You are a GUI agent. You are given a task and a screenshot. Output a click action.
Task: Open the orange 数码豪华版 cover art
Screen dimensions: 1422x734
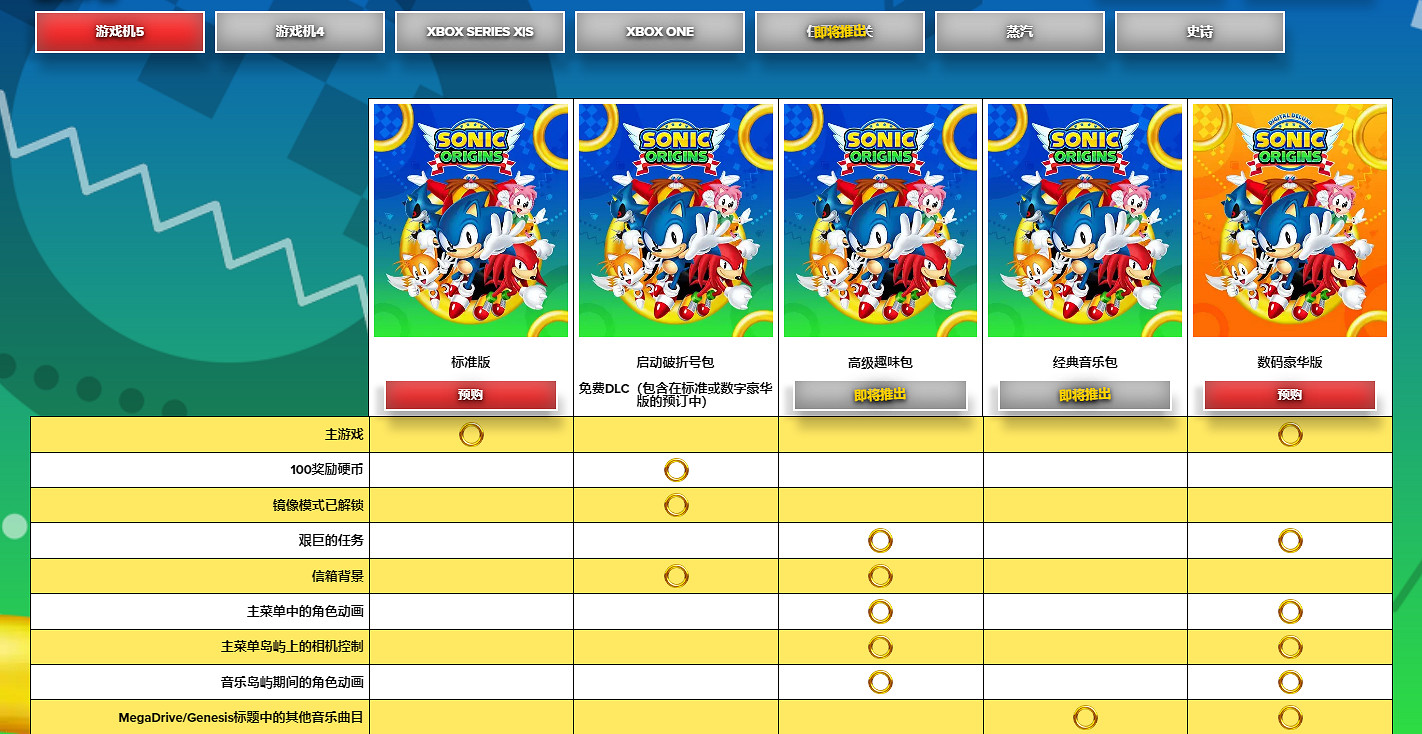pyautogui.click(x=1290, y=220)
